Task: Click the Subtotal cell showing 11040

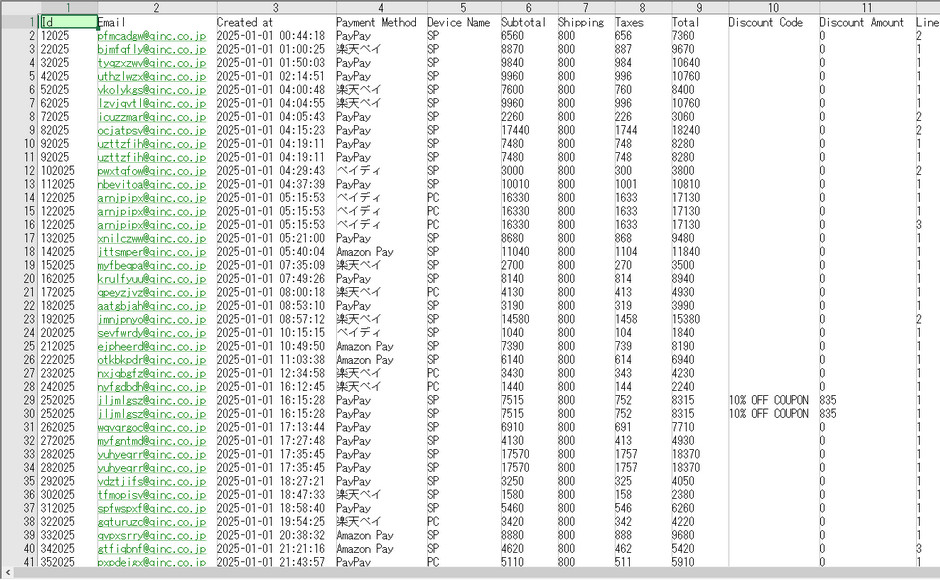Action: [x=521, y=253]
